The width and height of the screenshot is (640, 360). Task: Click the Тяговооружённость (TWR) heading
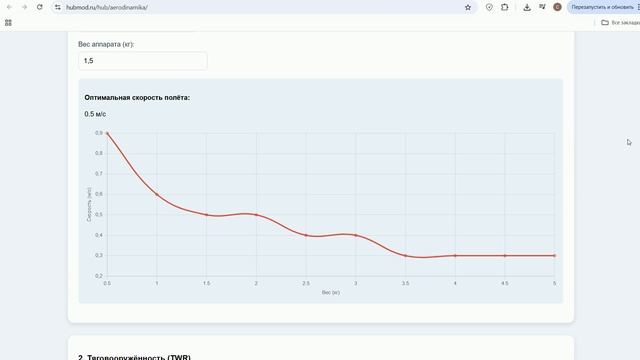(134, 358)
